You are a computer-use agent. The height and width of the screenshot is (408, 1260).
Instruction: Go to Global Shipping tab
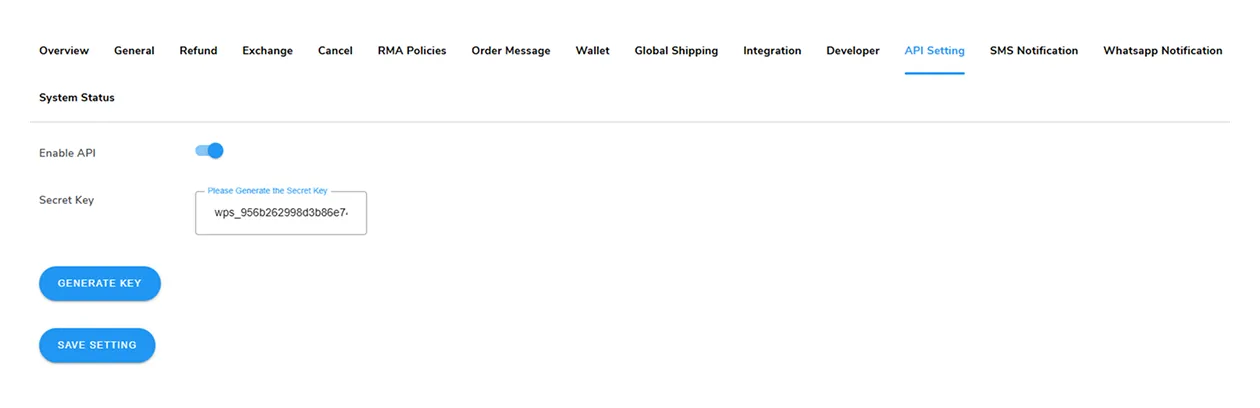676,51
